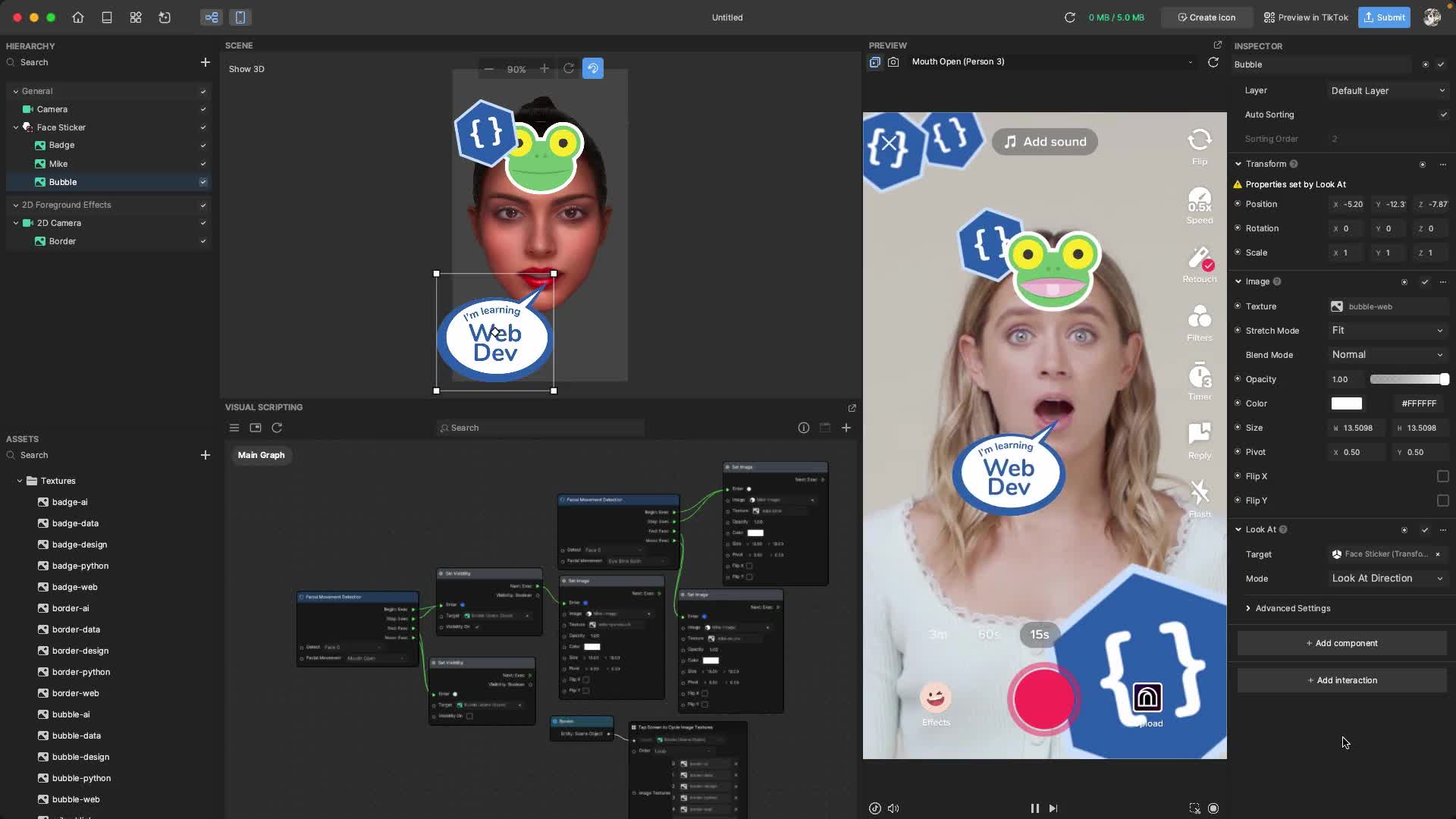Click the Submit button
Viewport: 1456px width, 819px height.
coord(1385,17)
